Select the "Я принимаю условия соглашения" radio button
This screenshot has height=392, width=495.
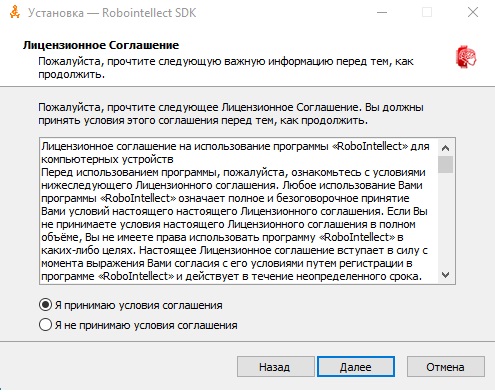pos(45,305)
